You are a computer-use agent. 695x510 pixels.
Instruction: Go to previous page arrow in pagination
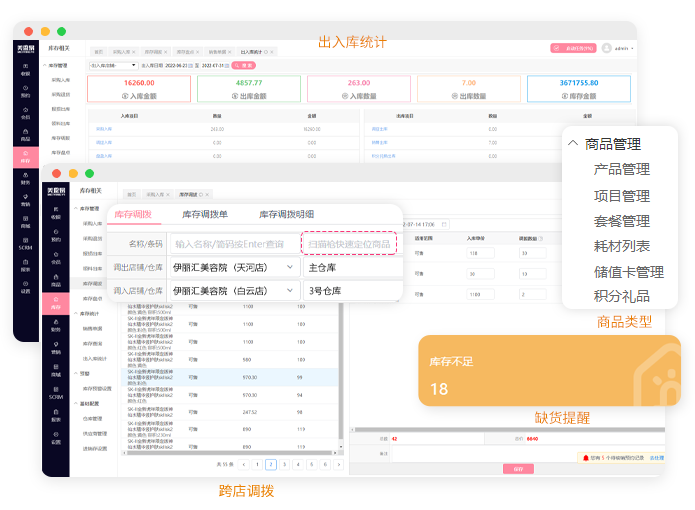click(x=243, y=464)
